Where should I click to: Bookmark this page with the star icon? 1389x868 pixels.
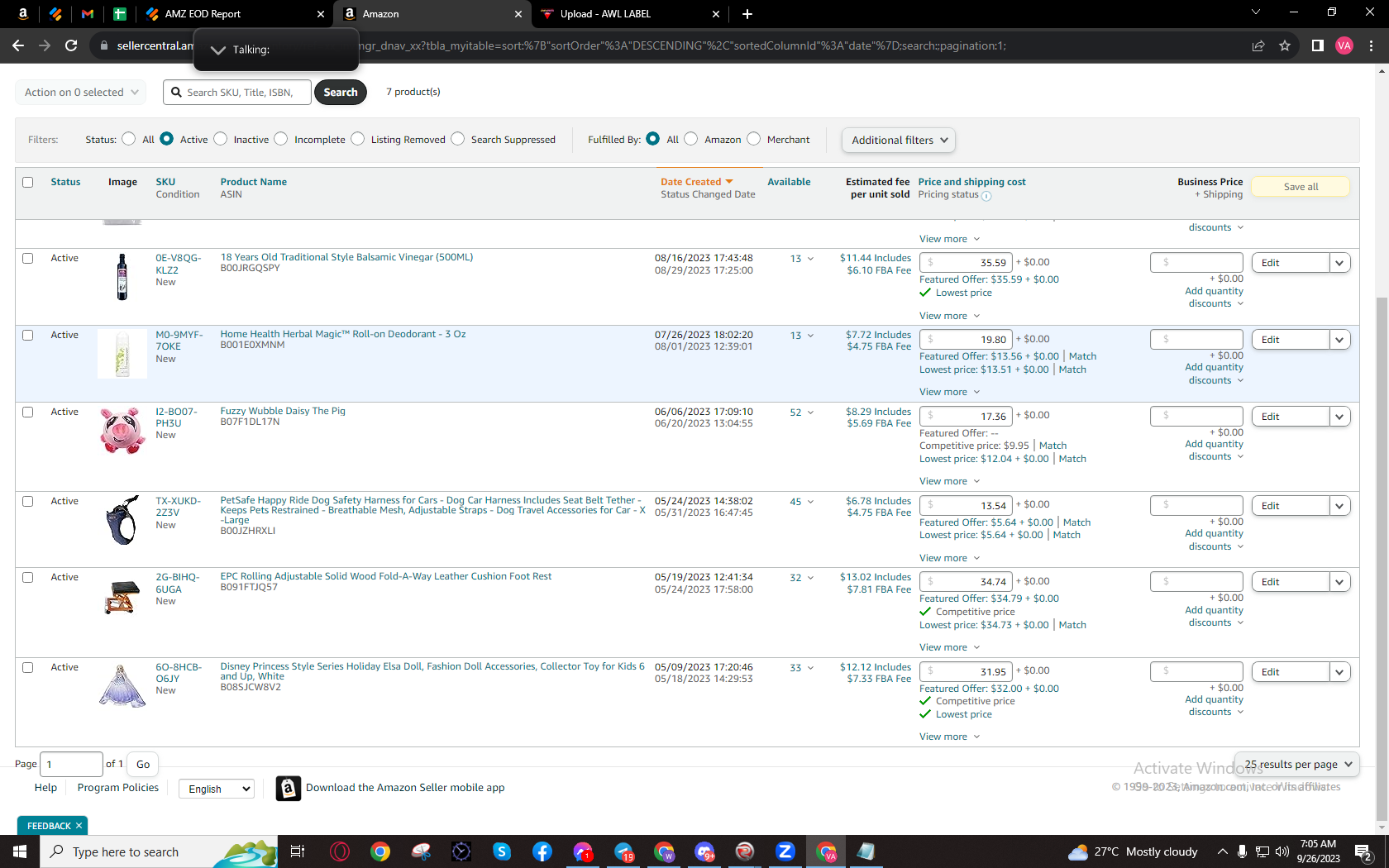(x=1285, y=45)
